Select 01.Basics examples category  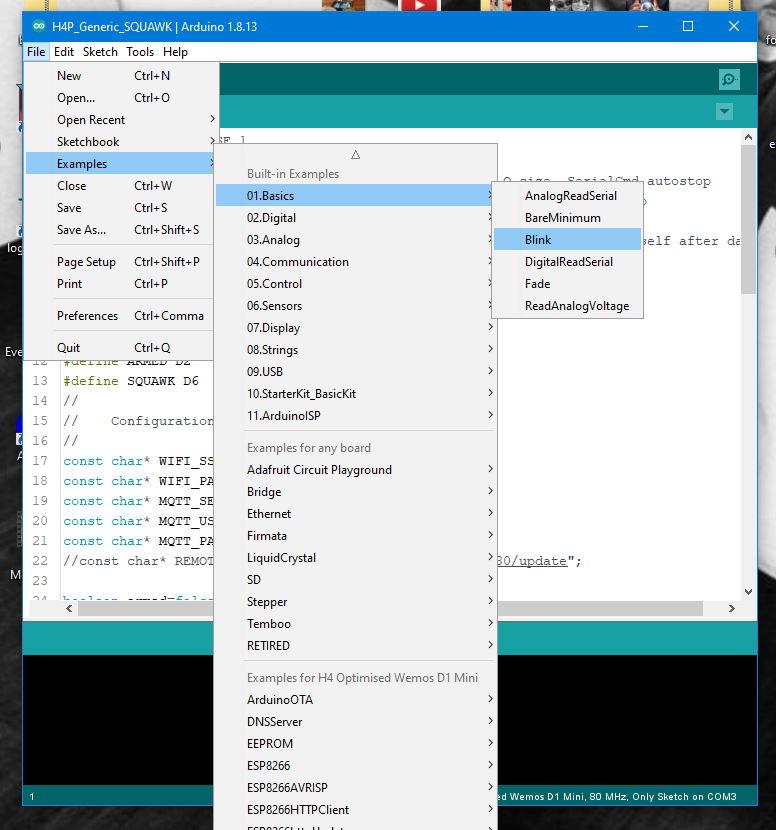tap(356, 196)
